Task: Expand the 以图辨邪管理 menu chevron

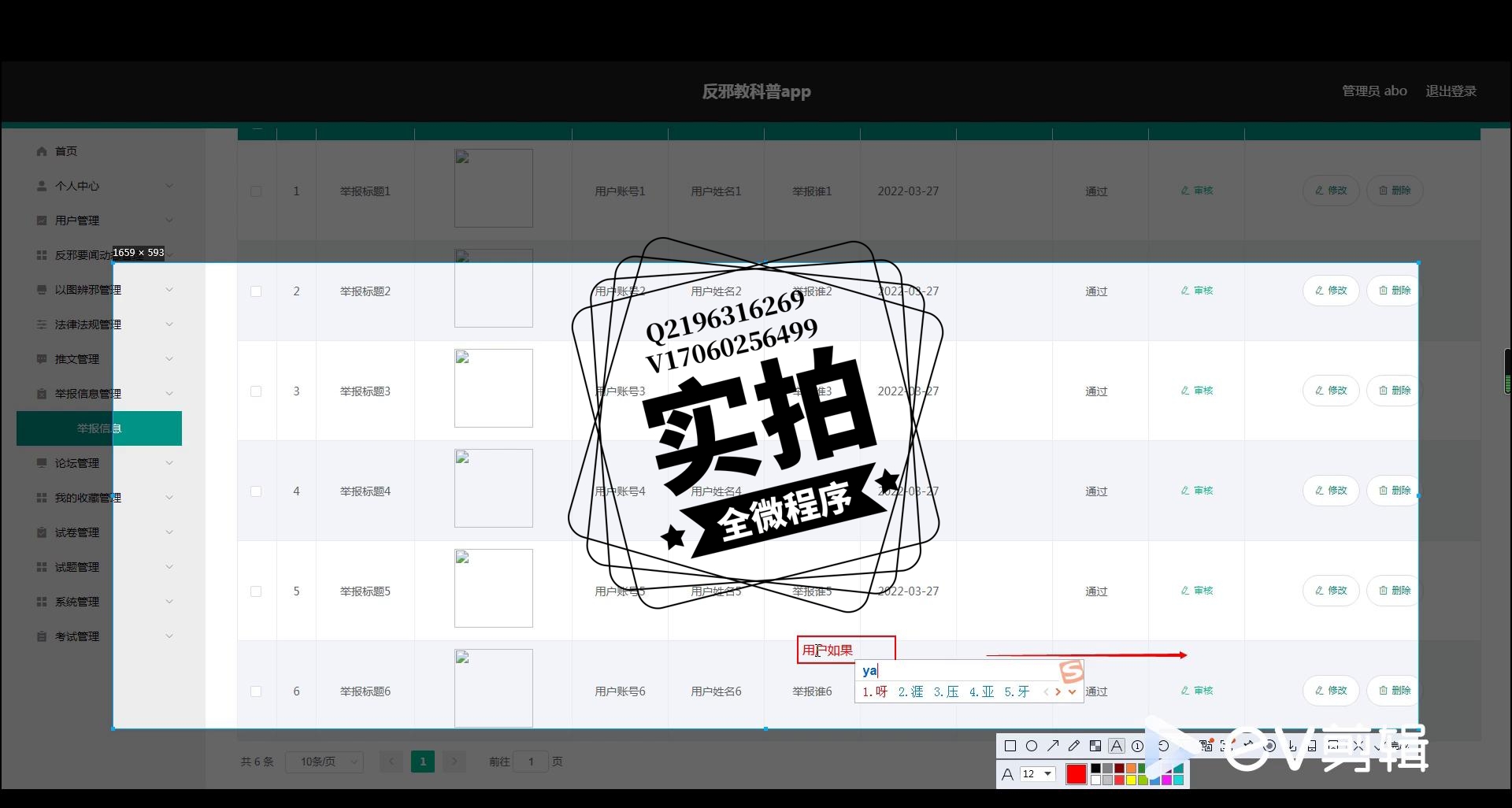Action: click(169, 290)
